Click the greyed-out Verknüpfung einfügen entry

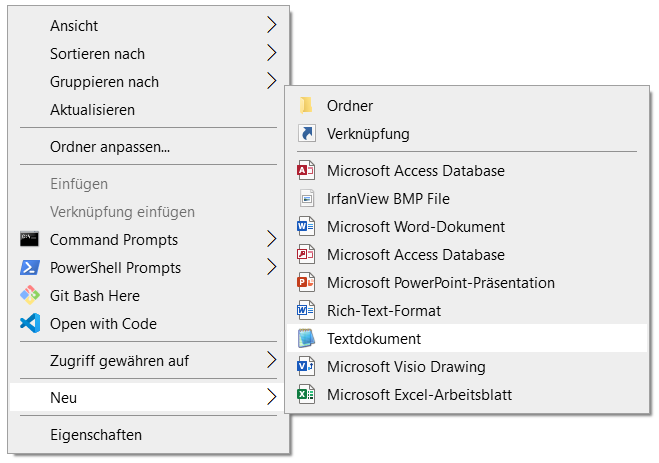click(148, 212)
